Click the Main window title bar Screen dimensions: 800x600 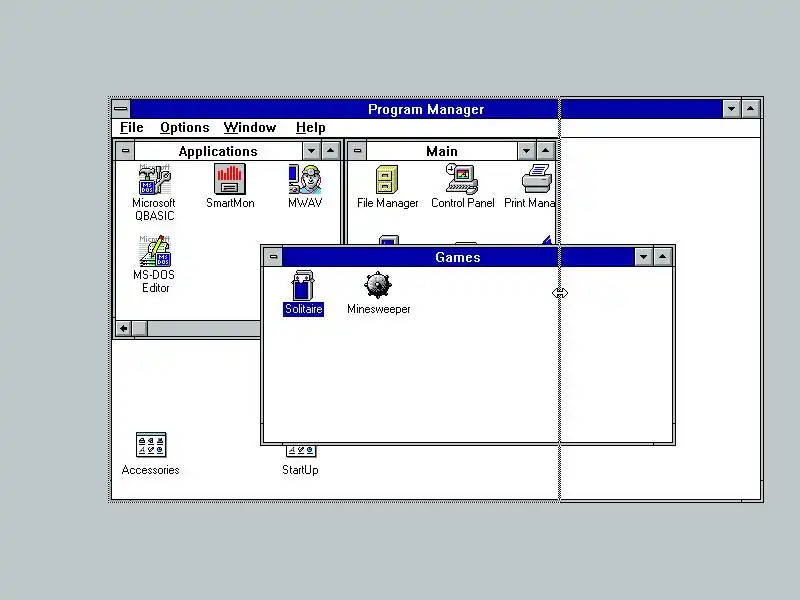coord(442,151)
